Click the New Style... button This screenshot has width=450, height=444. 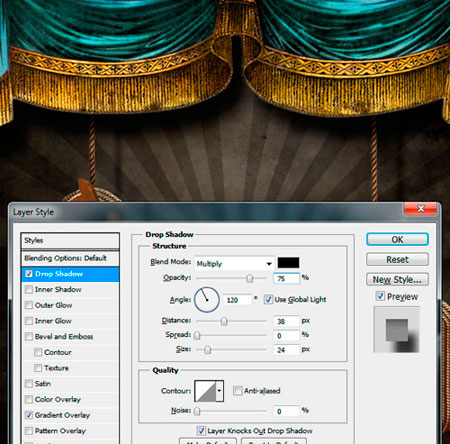click(x=397, y=279)
